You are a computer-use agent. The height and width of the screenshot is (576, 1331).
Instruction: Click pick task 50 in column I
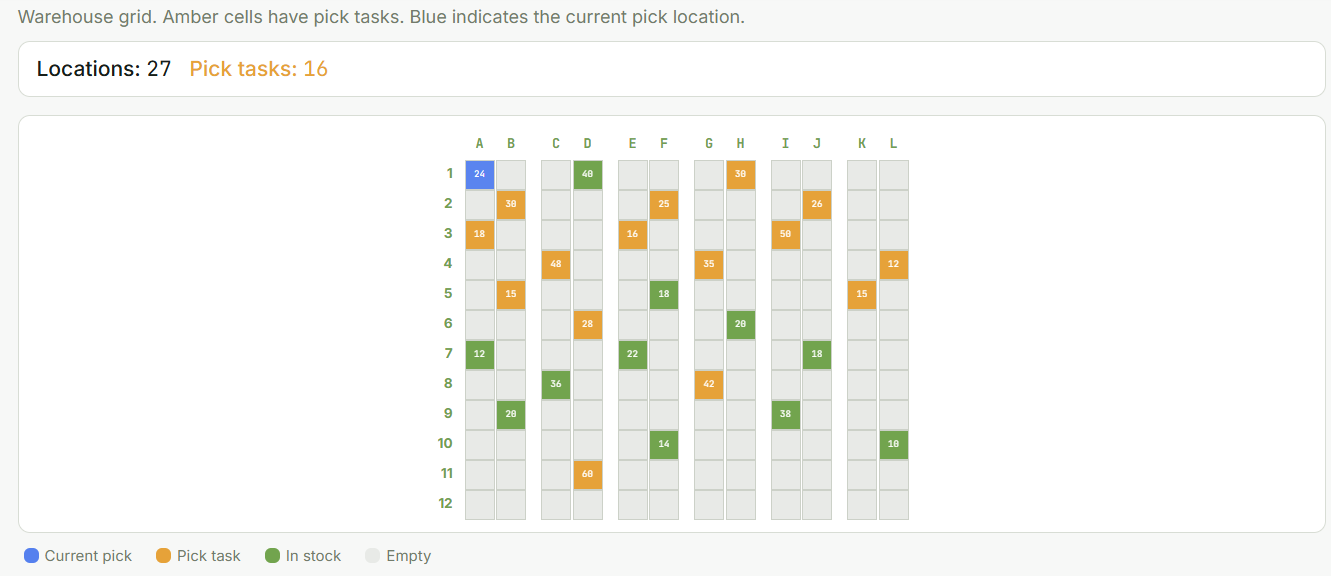pos(786,235)
